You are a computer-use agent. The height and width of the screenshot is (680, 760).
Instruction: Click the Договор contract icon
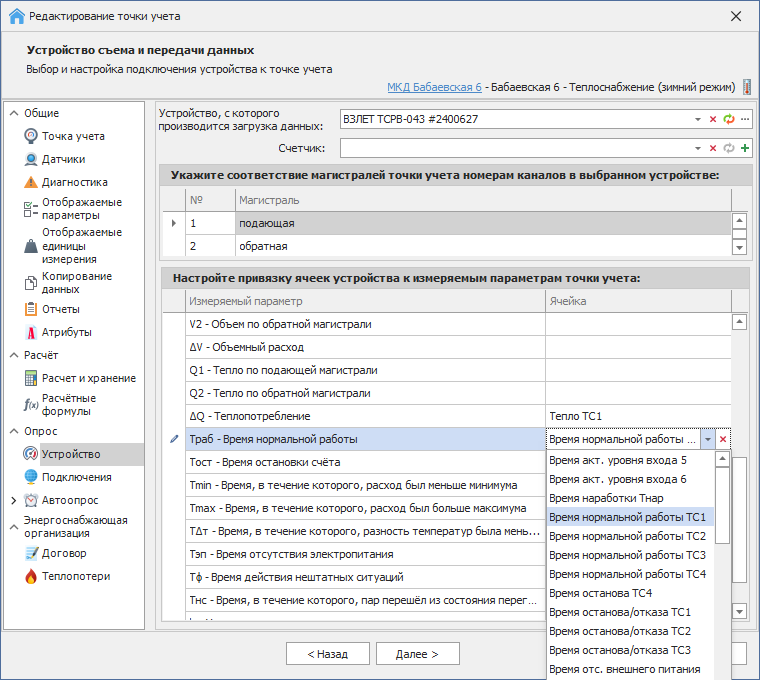31,553
